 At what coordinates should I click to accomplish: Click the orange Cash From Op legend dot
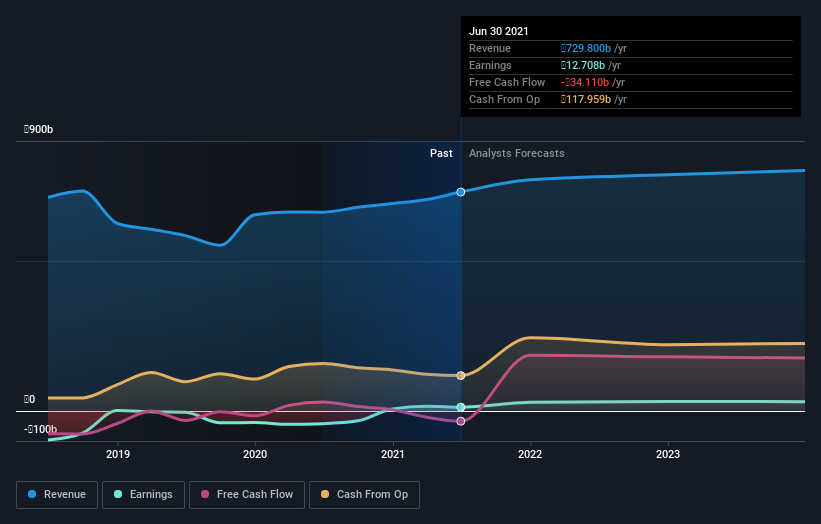[325, 494]
